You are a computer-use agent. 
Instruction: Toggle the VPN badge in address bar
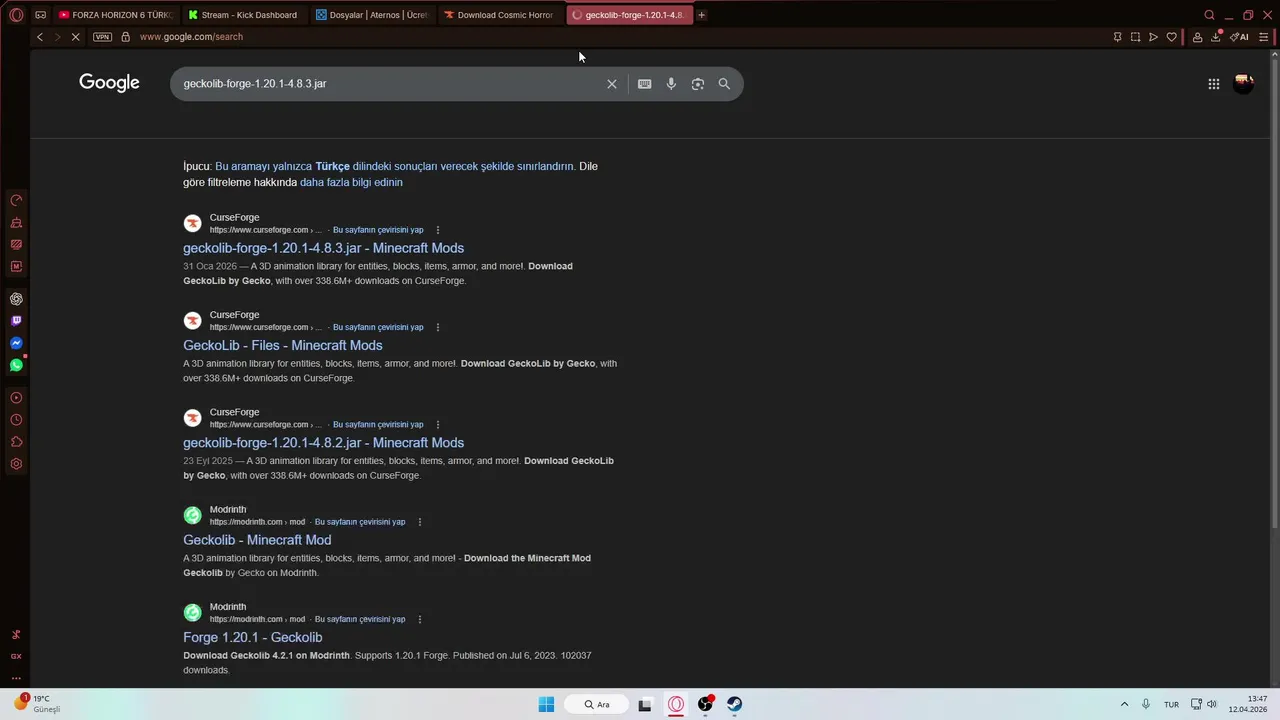(x=102, y=37)
